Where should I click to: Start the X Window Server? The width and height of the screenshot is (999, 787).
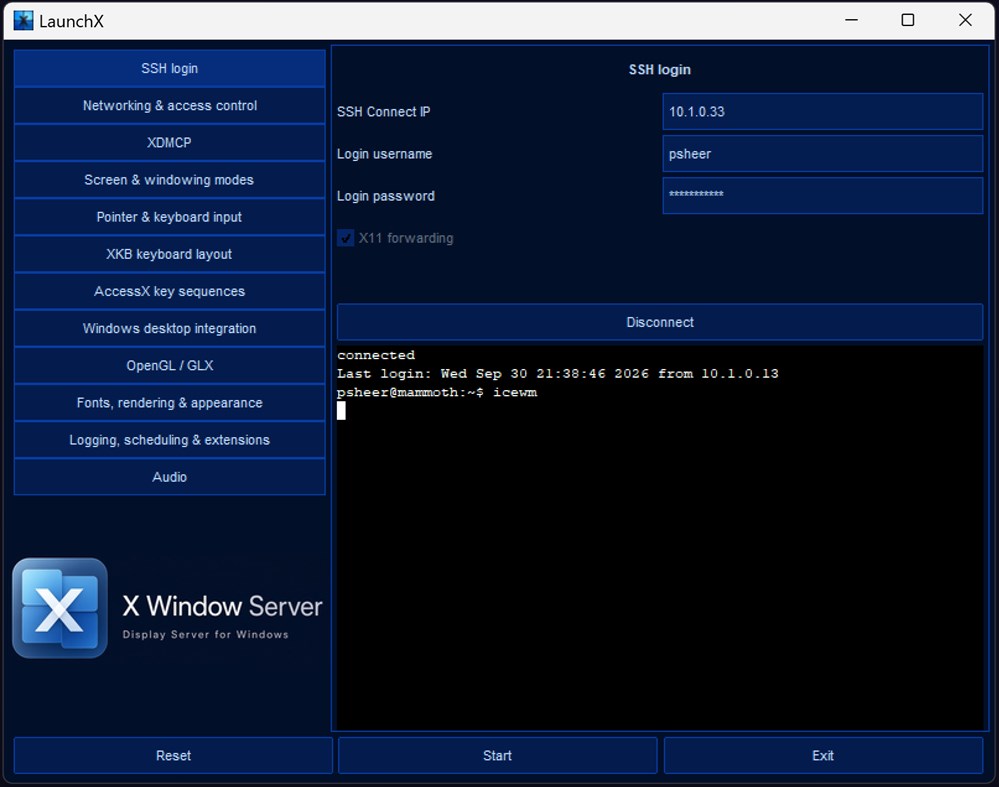coord(498,755)
